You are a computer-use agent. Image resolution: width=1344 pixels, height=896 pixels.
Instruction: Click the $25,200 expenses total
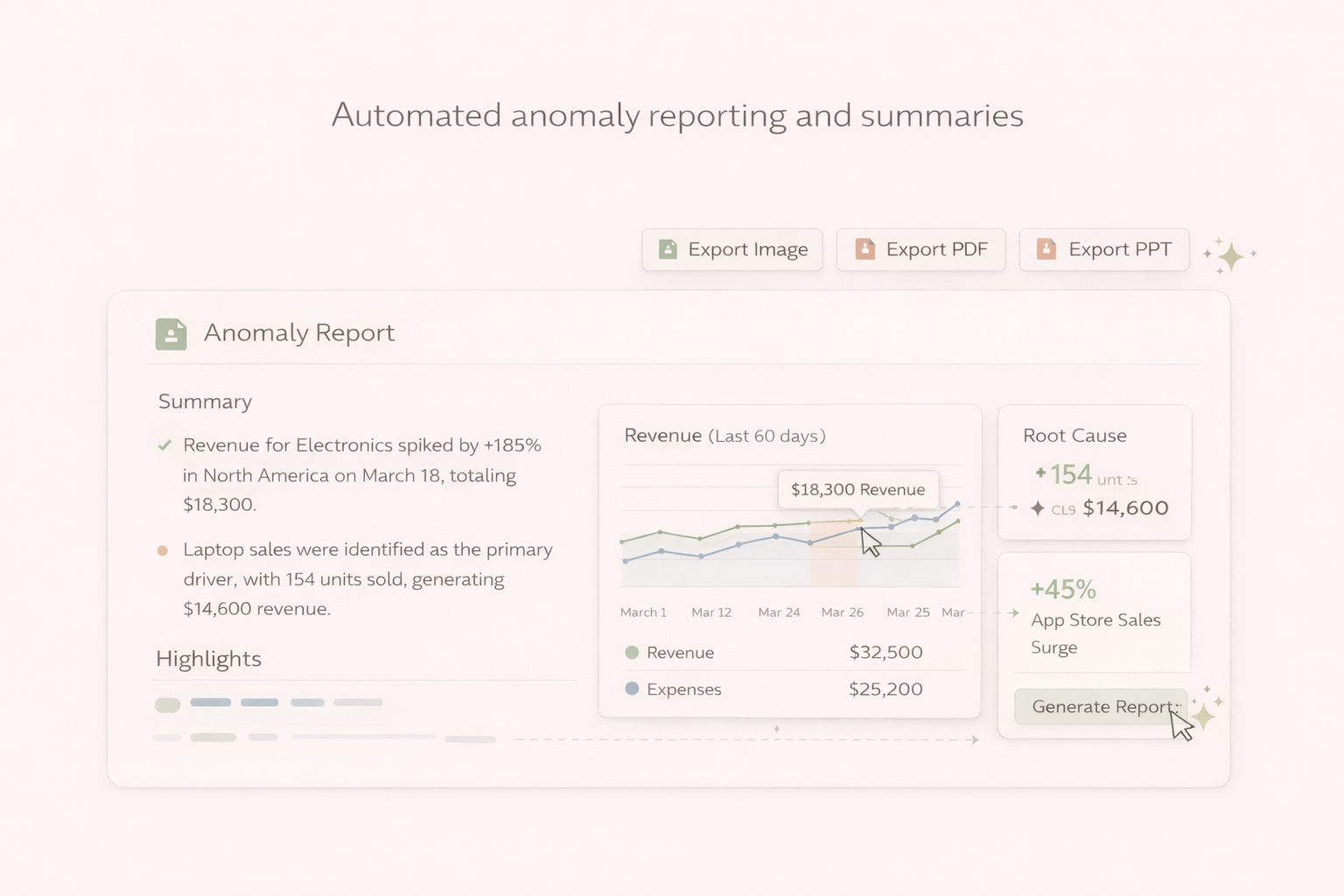[x=885, y=689]
